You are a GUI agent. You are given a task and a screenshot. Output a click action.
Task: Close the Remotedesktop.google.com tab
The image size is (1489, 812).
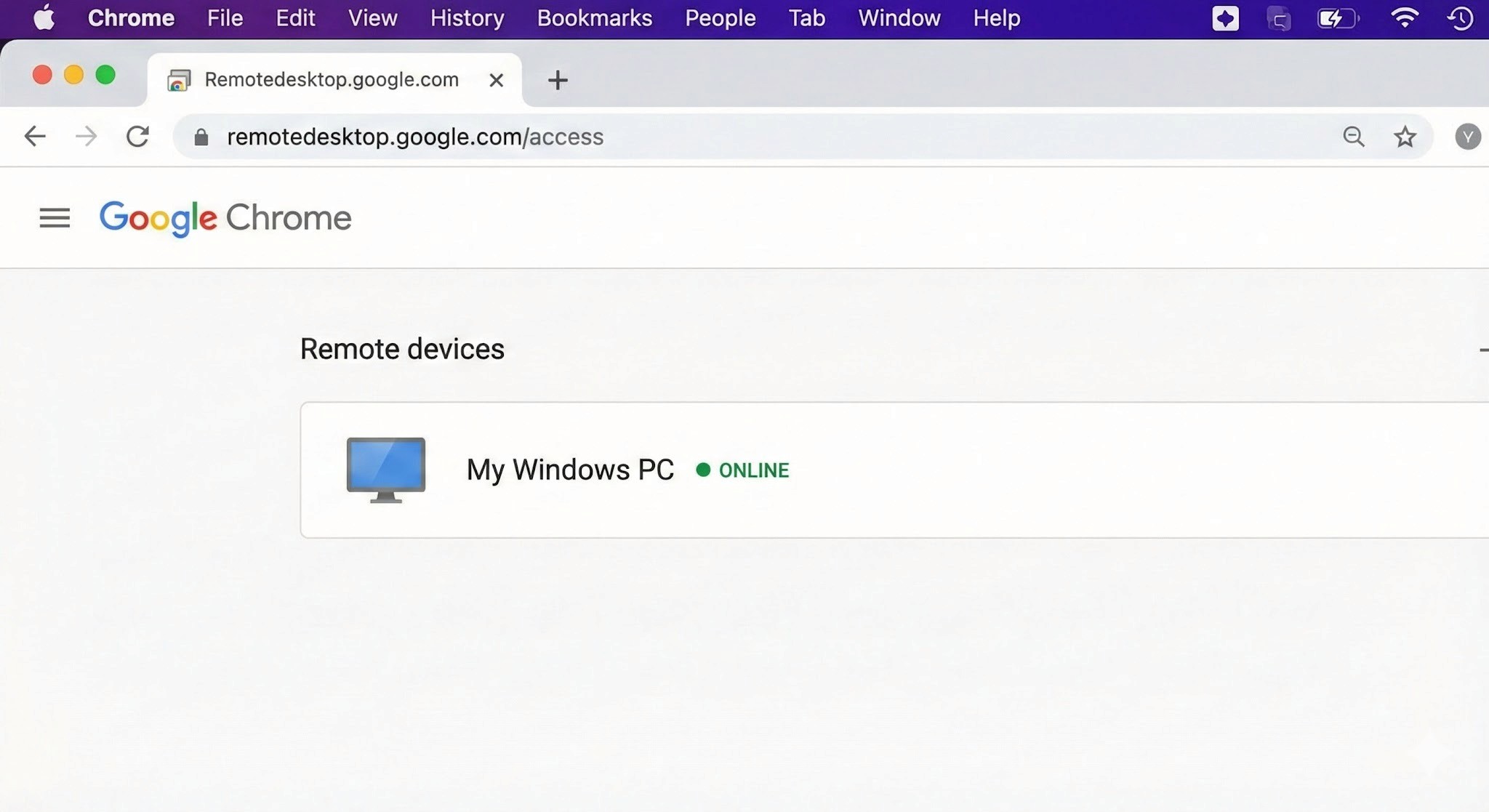click(x=496, y=80)
